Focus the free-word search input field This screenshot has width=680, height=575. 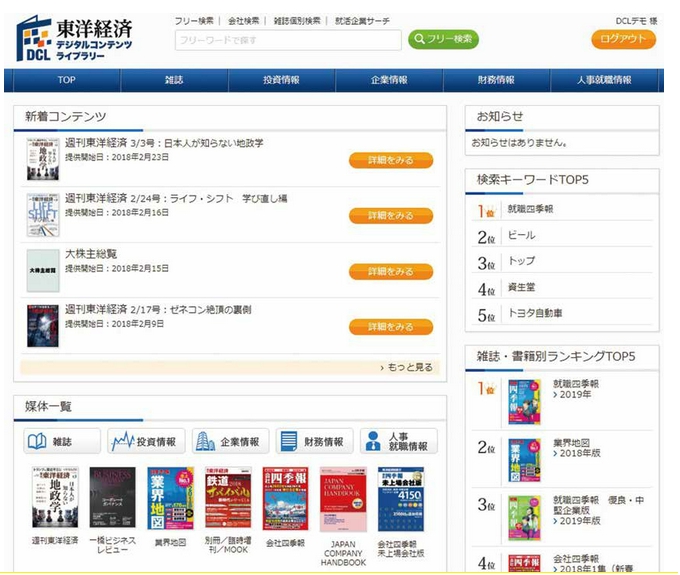(x=288, y=40)
